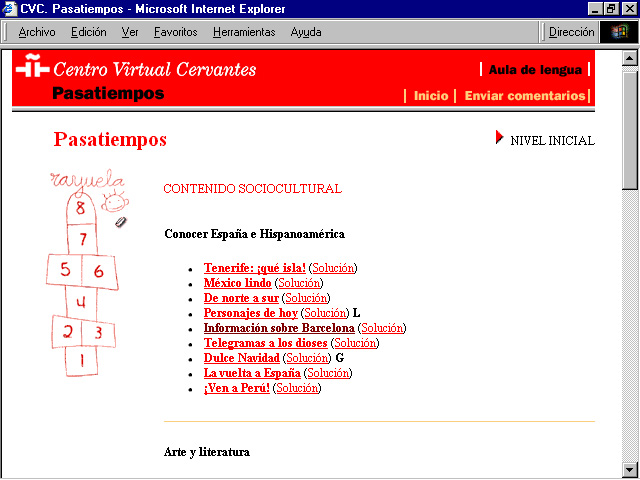This screenshot has width=640, height=480.
Task: Open the Tenerife: ¡qué isla! activity
Action: [x=254, y=268]
